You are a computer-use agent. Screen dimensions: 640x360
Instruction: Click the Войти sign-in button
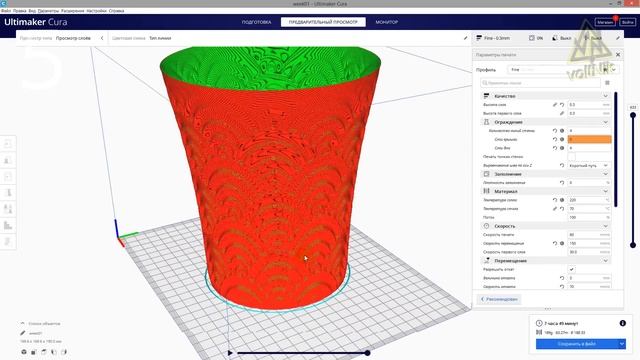pos(627,22)
